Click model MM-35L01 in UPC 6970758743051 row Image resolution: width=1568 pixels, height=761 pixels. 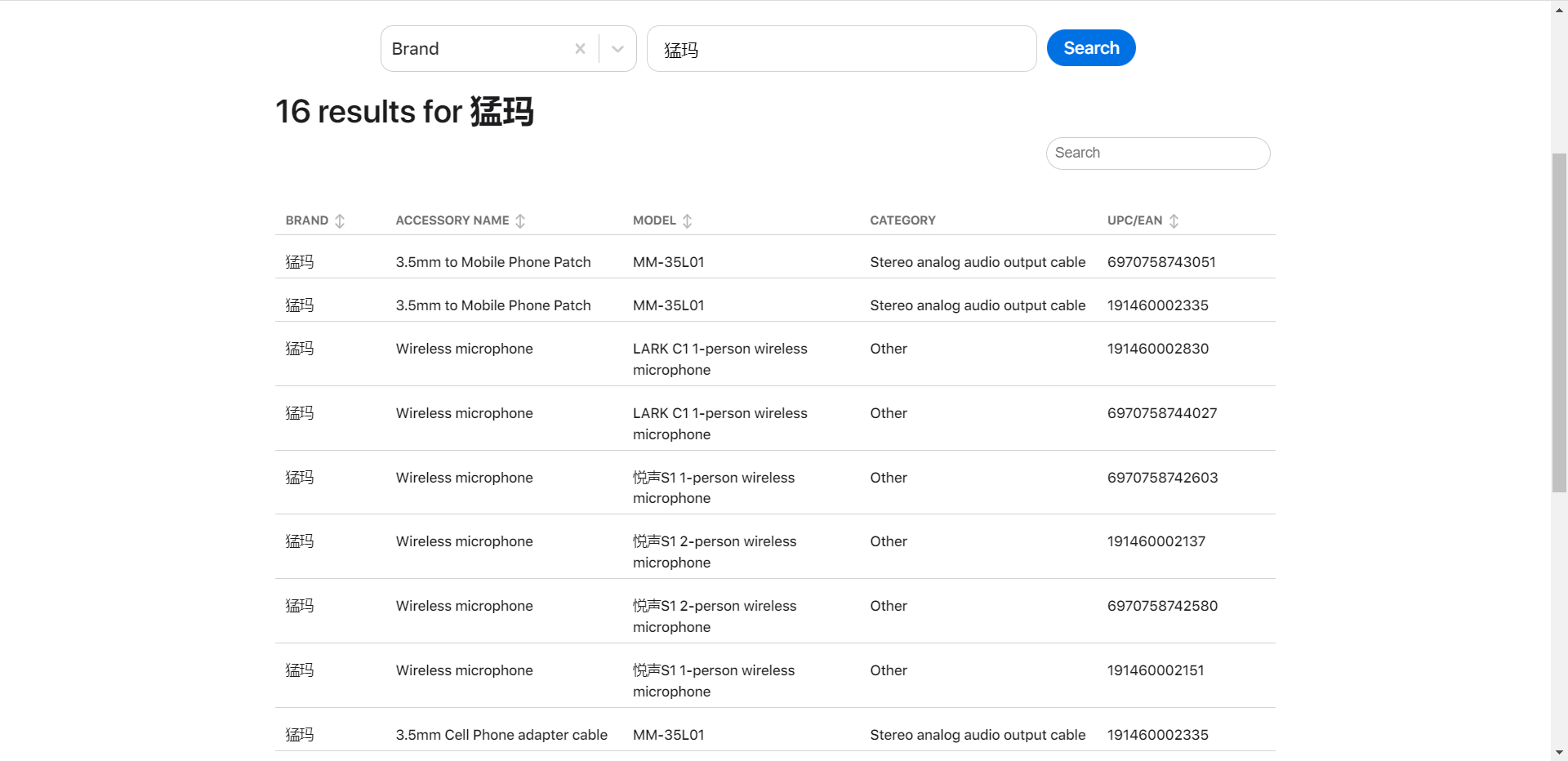click(x=668, y=262)
